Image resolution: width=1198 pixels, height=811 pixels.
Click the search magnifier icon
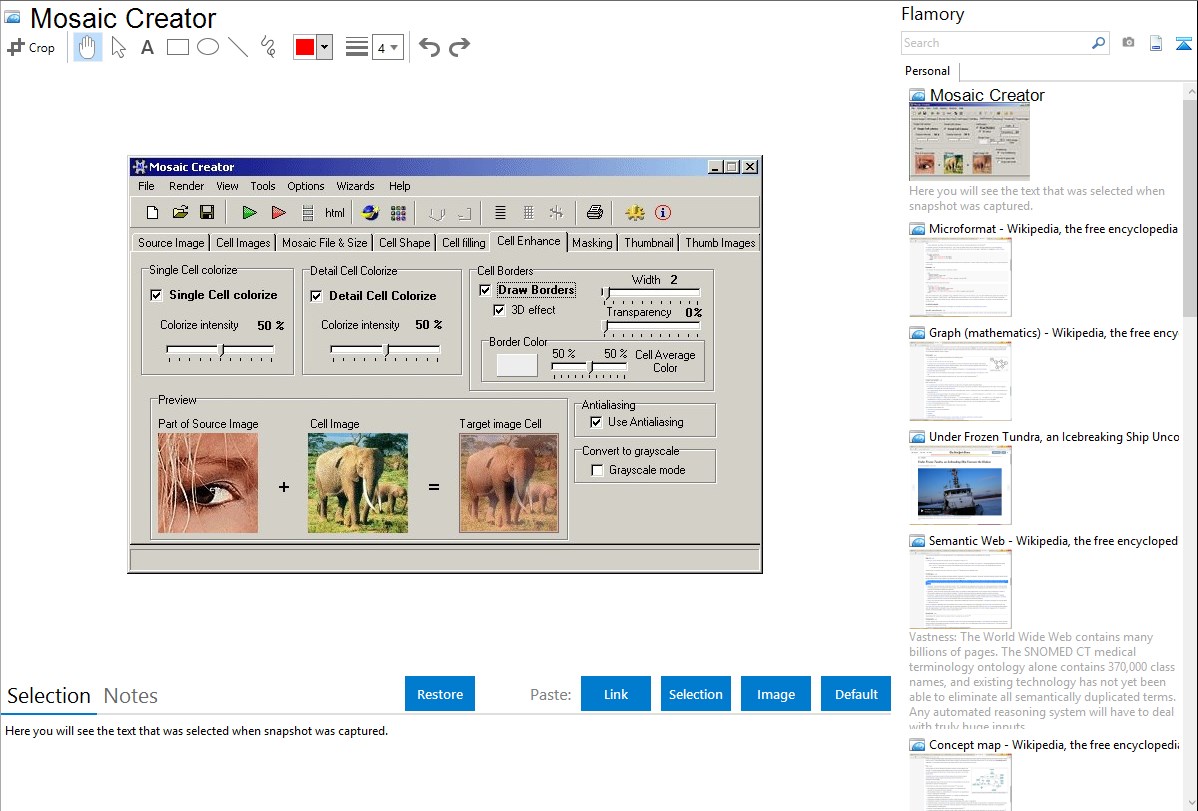pos(1098,43)
